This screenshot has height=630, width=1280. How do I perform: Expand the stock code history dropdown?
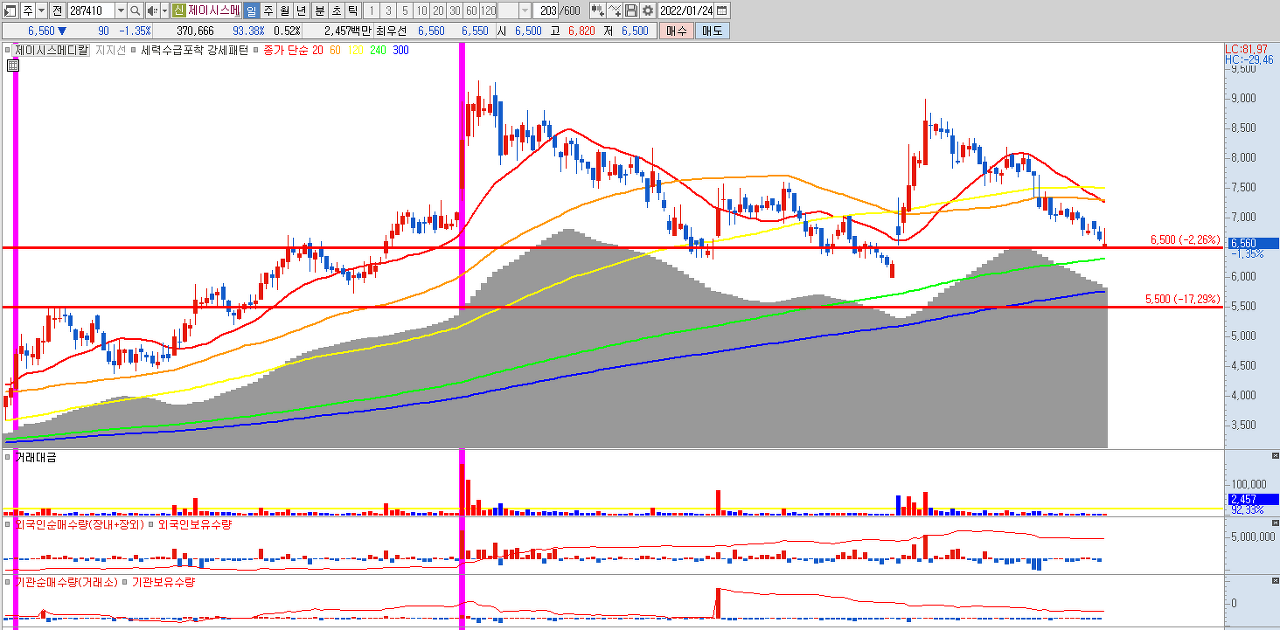pos(121,11)
